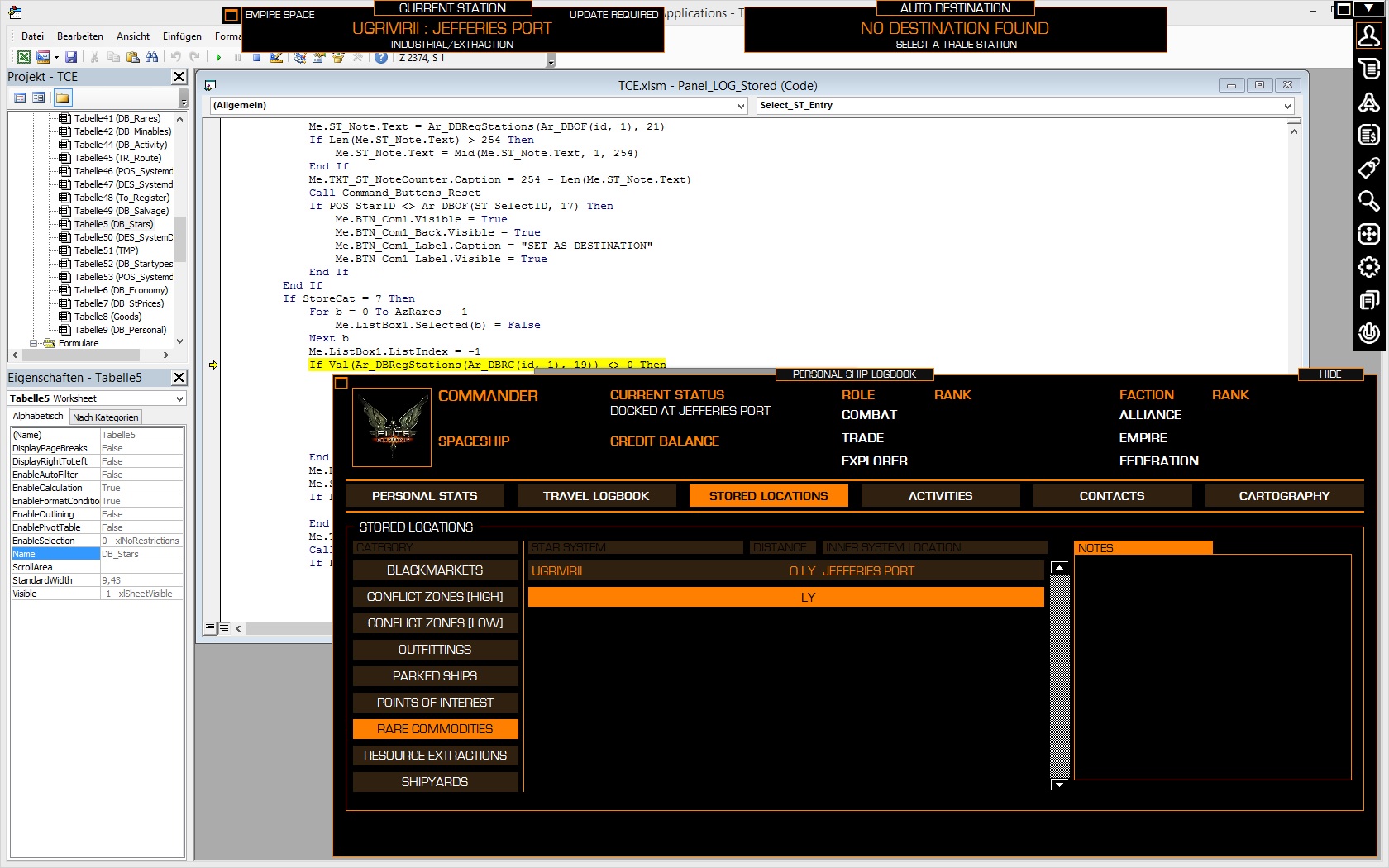1389x868 pixels.
Task: Select the OUTFITTING category button
Action: (x=435, y=650)
